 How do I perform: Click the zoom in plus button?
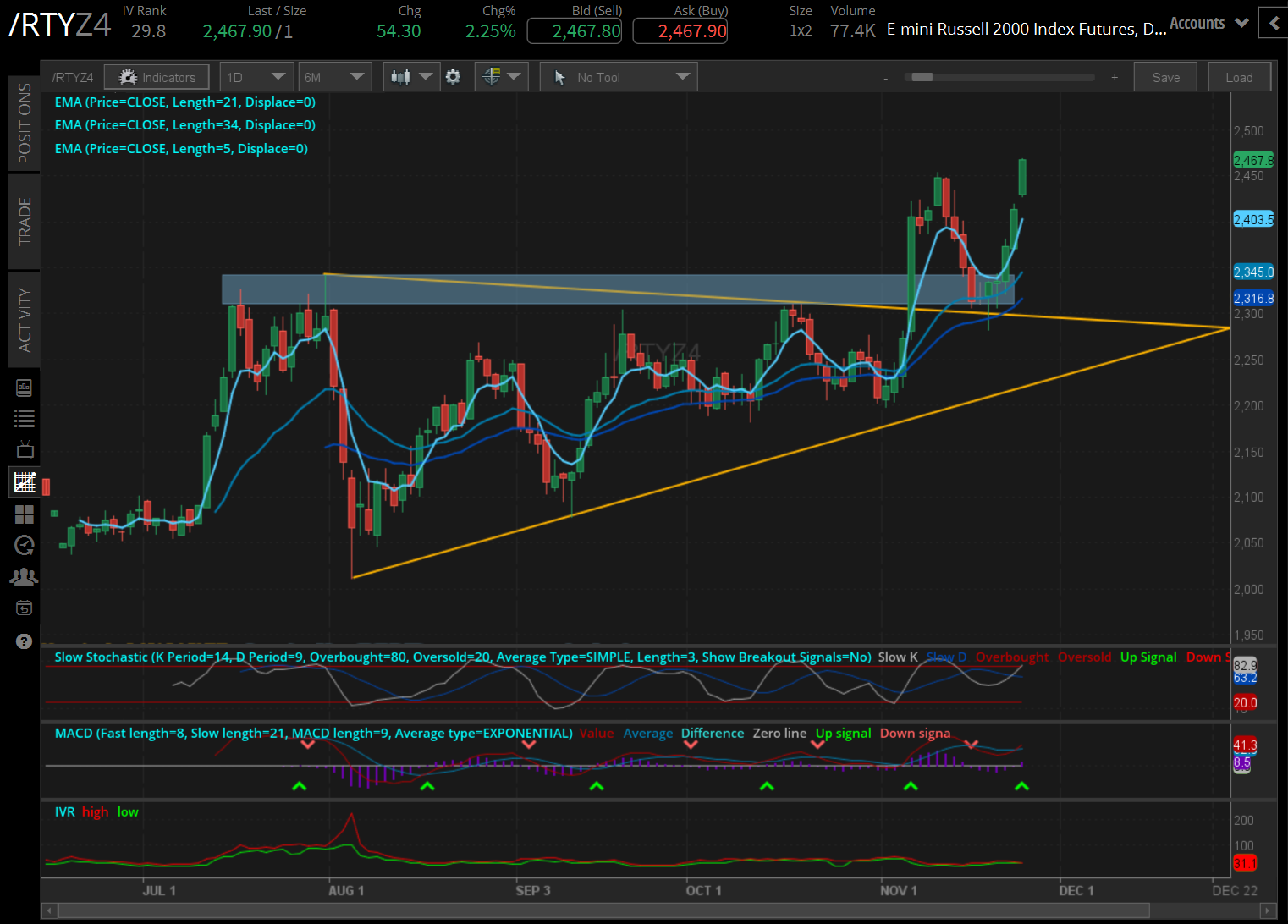pos(1115,77)
